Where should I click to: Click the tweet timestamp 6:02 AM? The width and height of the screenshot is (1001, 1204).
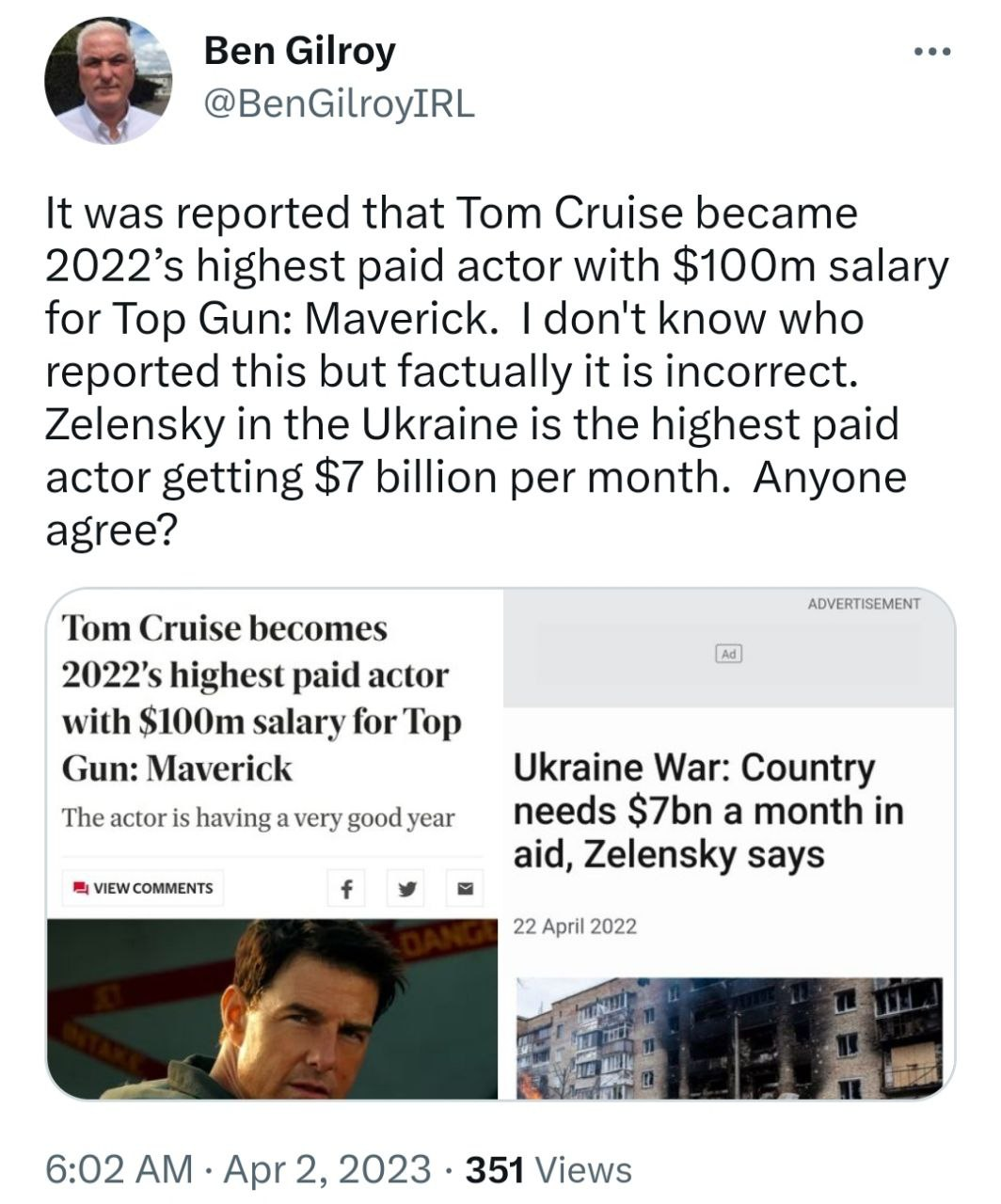(x=119, y=1169)
